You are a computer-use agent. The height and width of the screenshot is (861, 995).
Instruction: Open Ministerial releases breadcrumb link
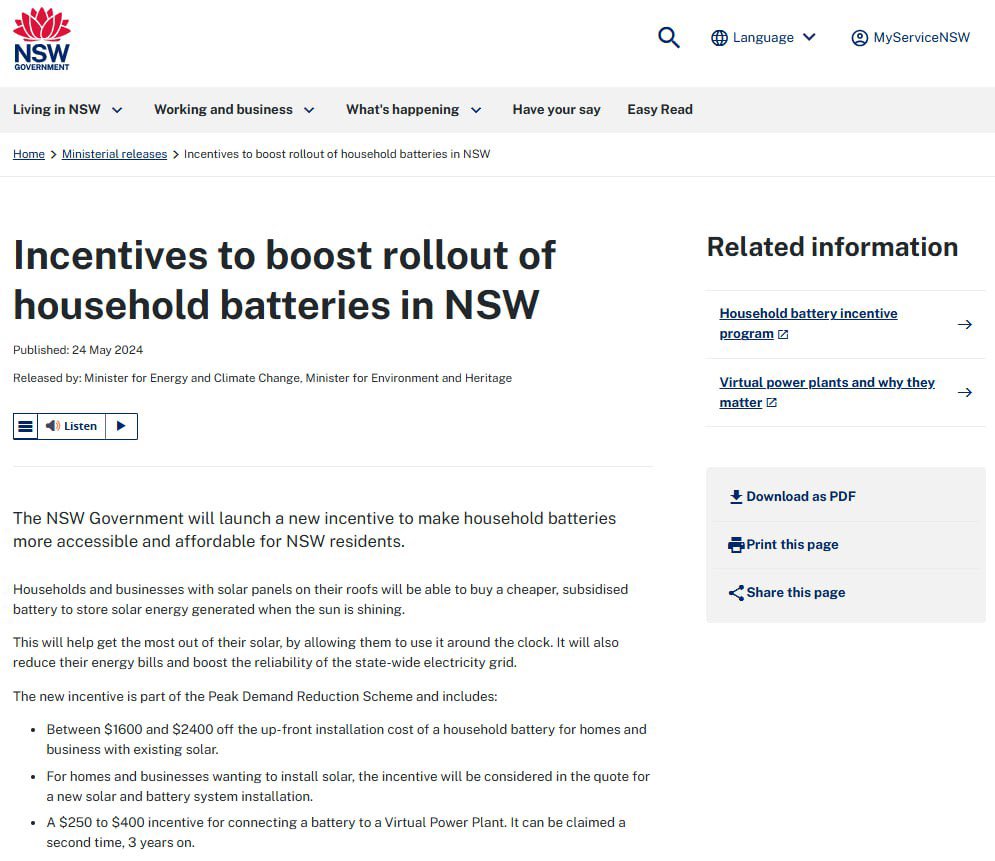point(114,154)
